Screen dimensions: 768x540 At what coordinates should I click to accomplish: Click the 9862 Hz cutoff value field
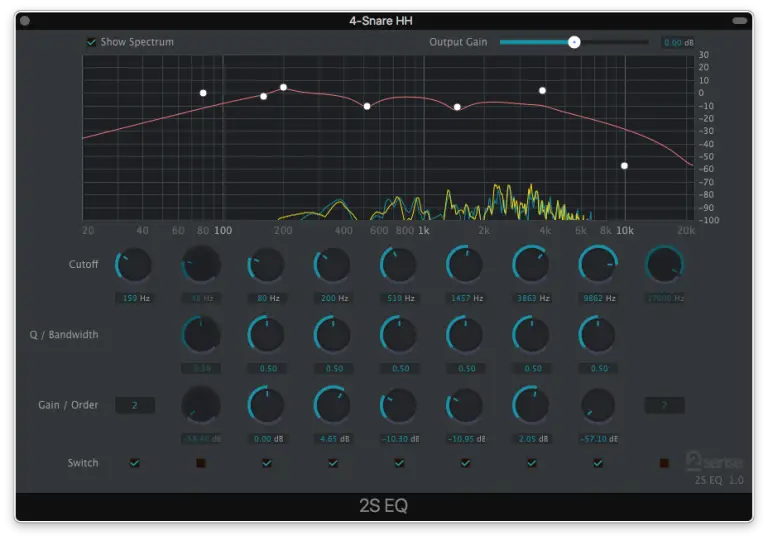coord(599,298)
